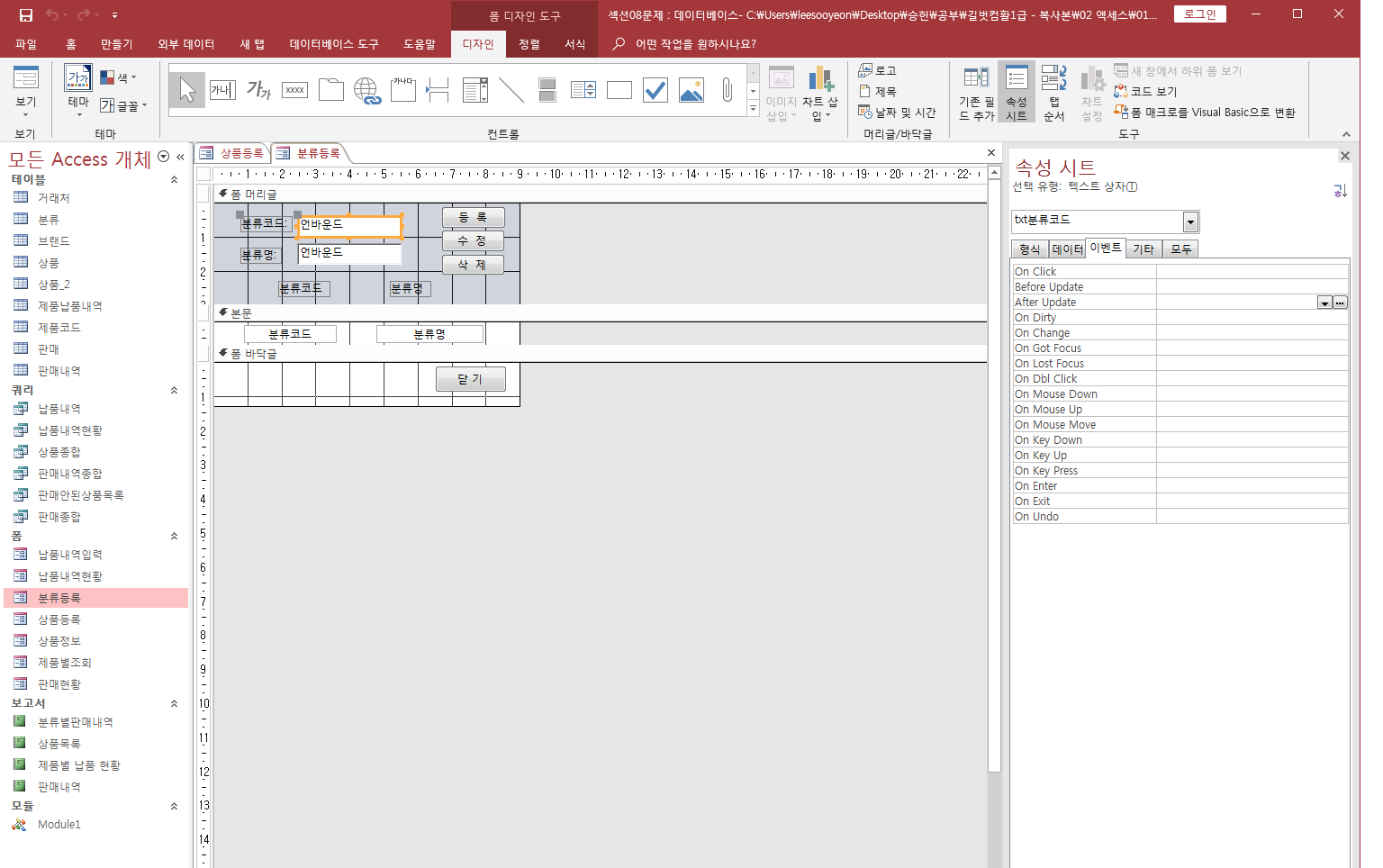Screen dimensions: 1383x868
Task: Select the Check Box control tool
Action: 655,90
